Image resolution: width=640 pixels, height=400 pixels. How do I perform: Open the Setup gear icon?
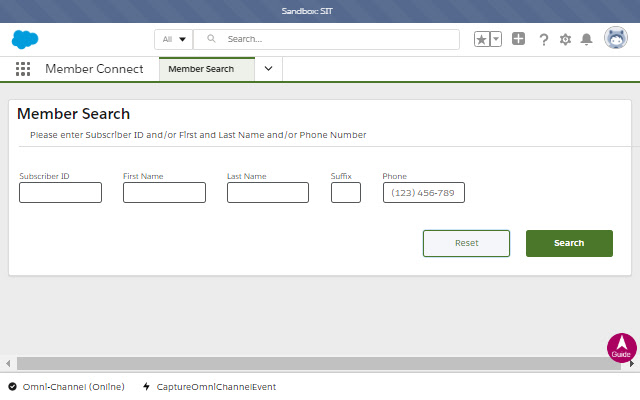[565, 40]
